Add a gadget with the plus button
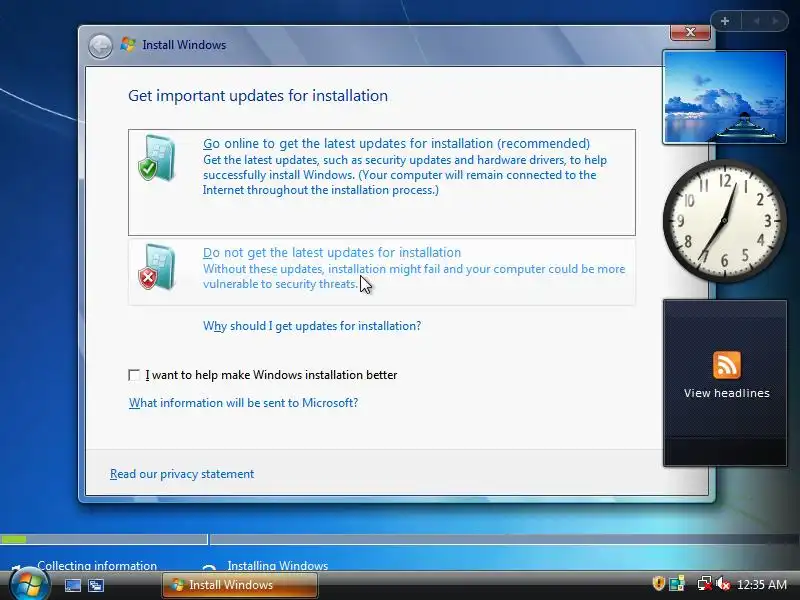 pyautogui.click(x=725, y=21)
